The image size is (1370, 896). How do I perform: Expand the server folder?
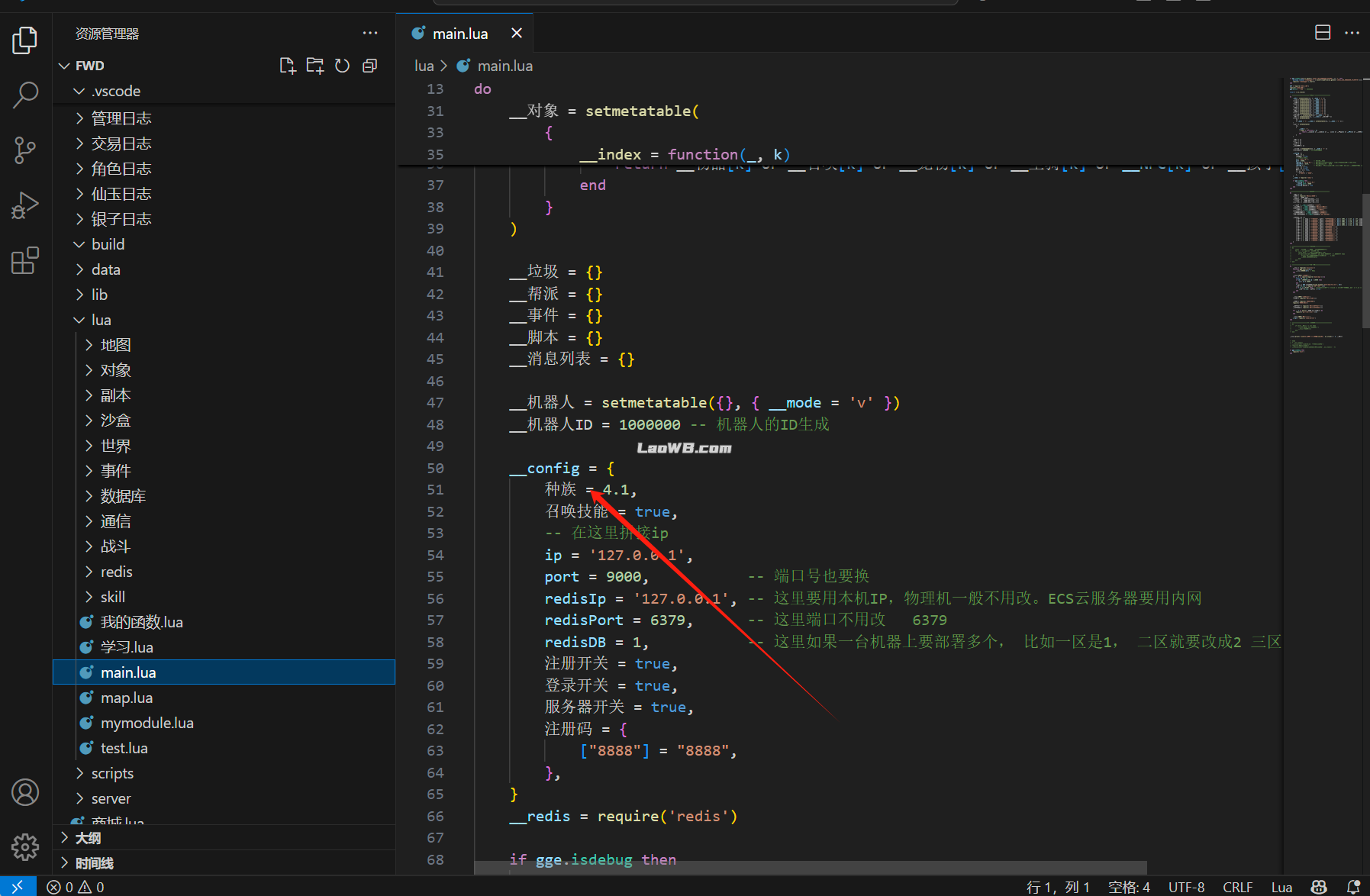click(224, 798)
